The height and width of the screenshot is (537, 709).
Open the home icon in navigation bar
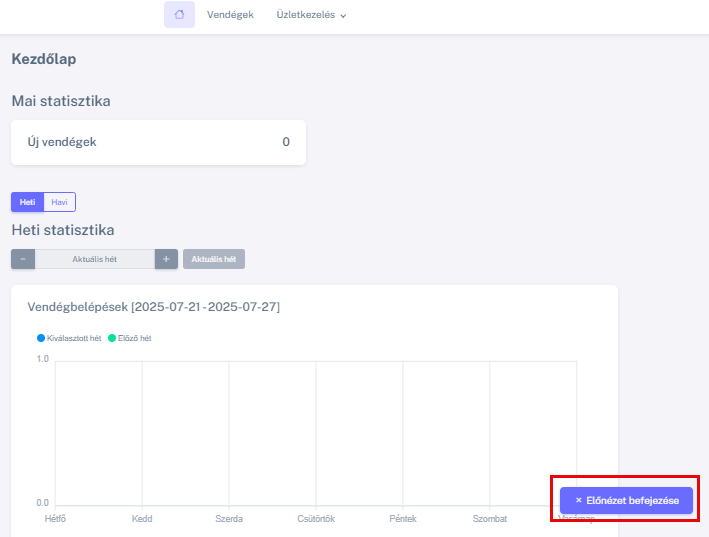[180, 14]
